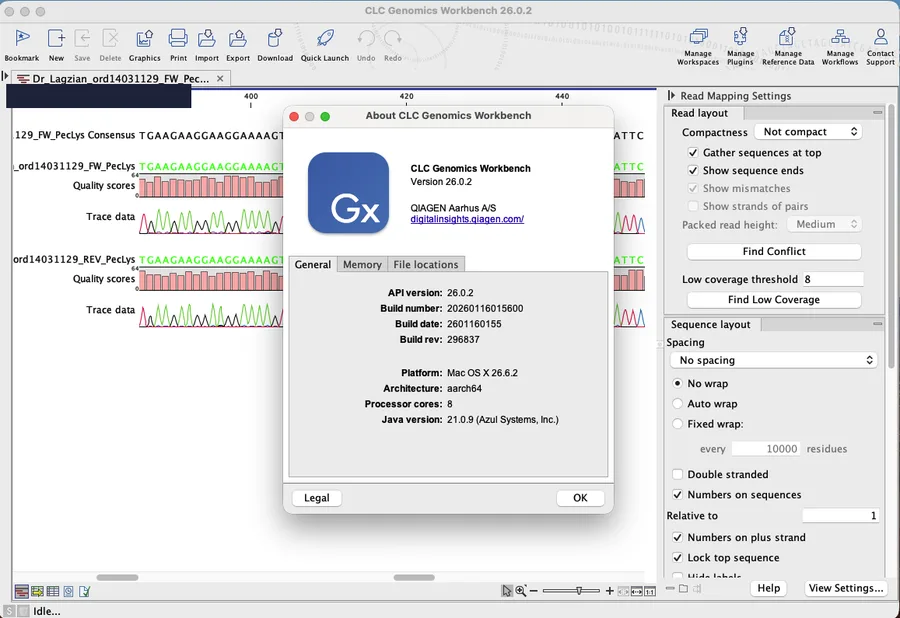Viewport: 900px width, 618px height.
Task: Open the Compactness dropdown
Action: [809, 132]
